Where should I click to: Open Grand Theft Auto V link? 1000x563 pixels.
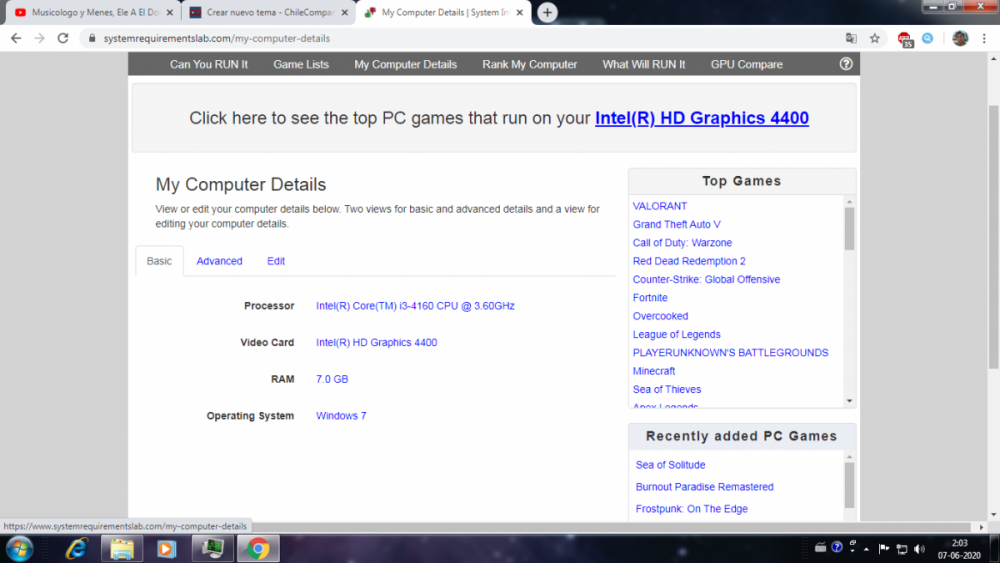pos(676,224)
